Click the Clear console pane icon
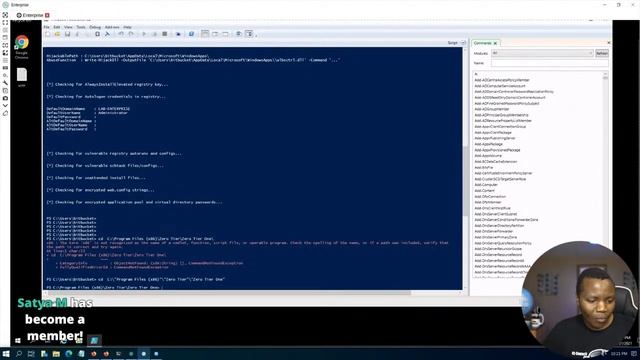The width and height of the screenshot is (640, 360). (x=107, y=34)
